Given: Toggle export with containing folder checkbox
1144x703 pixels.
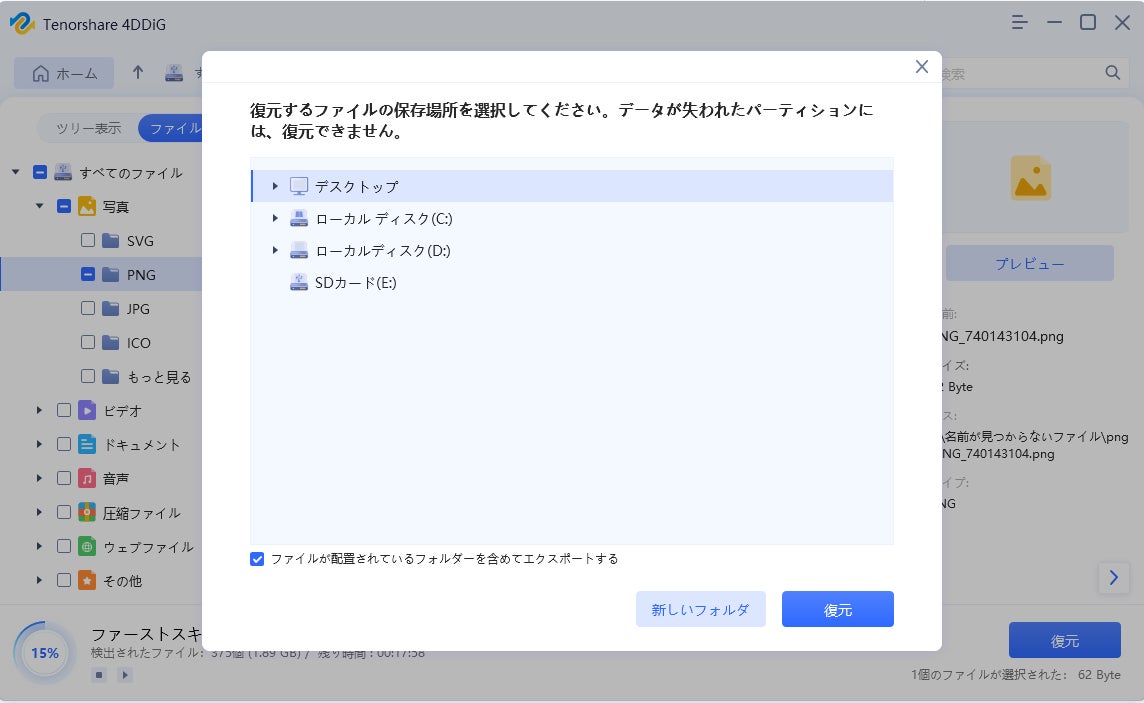Looking at the screenshot, I should click(258, 559).
